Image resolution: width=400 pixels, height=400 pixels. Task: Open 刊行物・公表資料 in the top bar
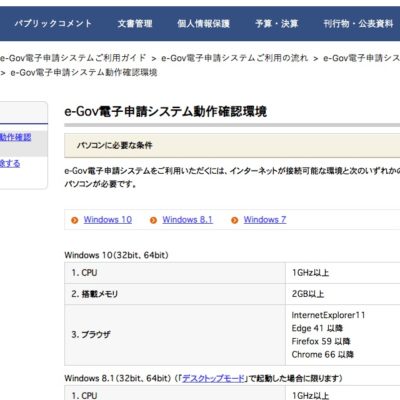pos(359,24)
